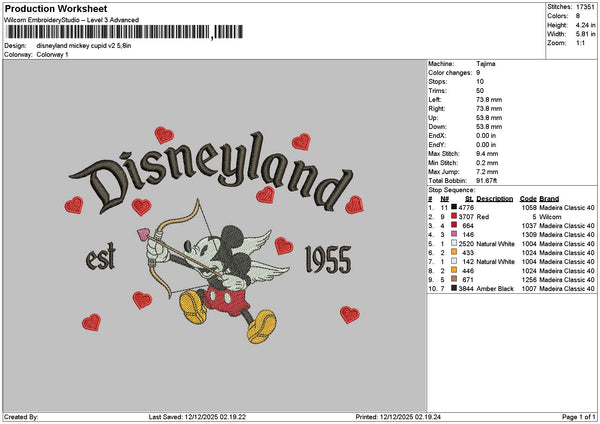Click the Code column header
The image size is (600, 424).
click(x=528, y=198)
